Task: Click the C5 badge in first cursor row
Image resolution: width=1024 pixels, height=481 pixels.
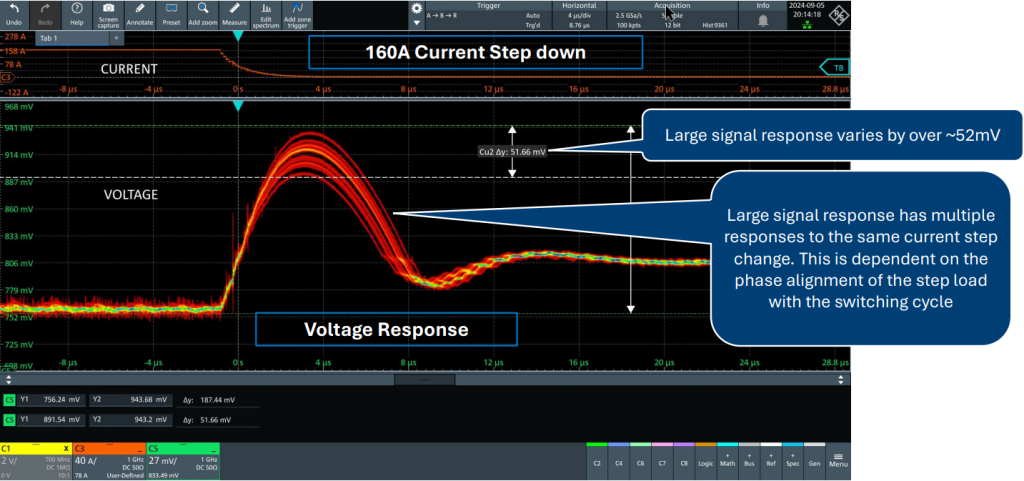Action: [9, 399]
